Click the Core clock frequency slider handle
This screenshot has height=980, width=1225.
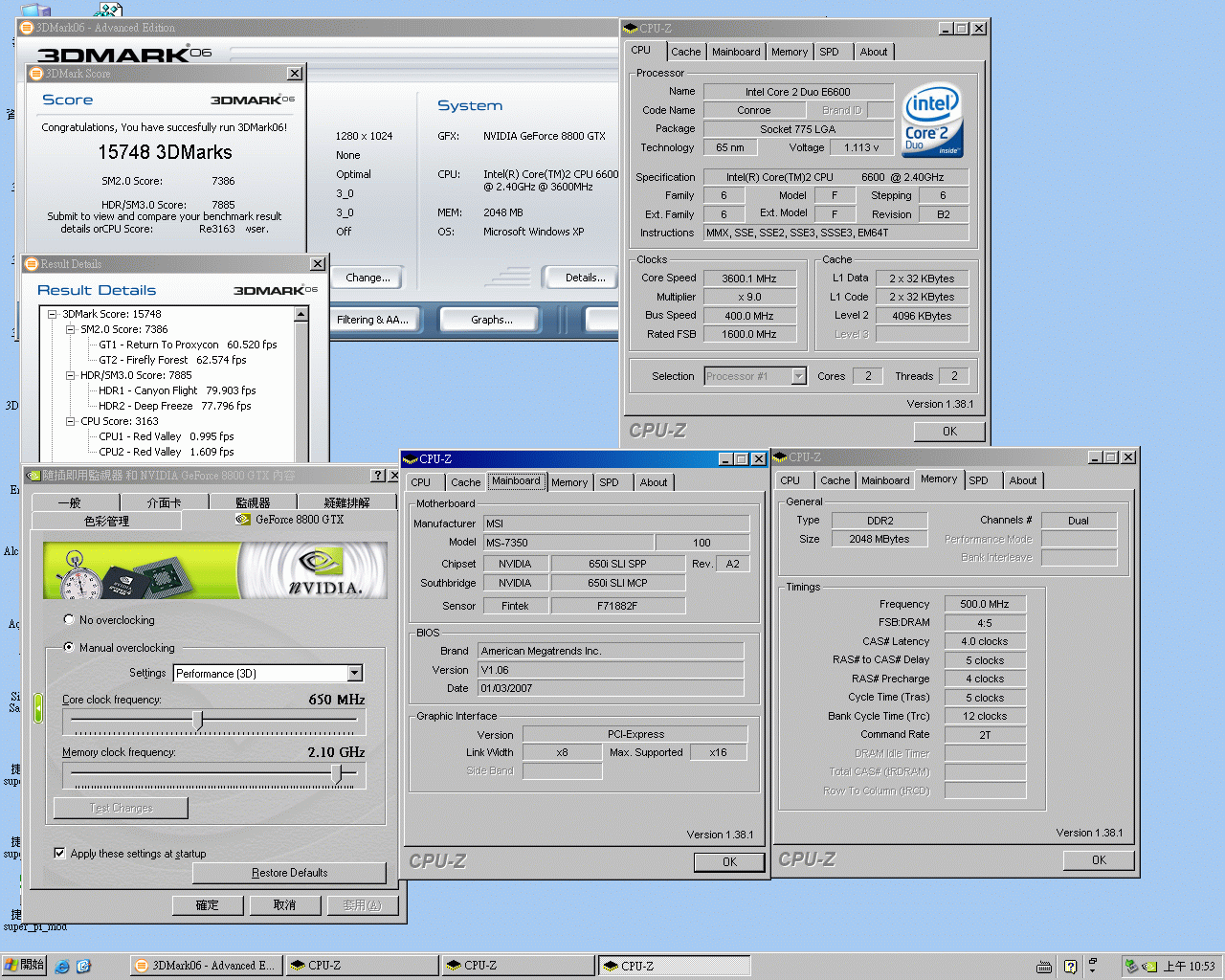pos(198,720)
